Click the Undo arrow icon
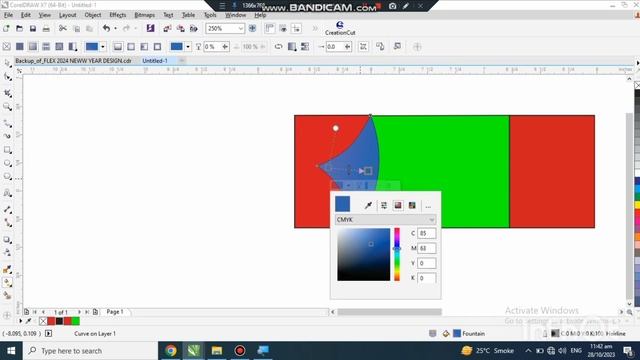 tap(106, 28)
